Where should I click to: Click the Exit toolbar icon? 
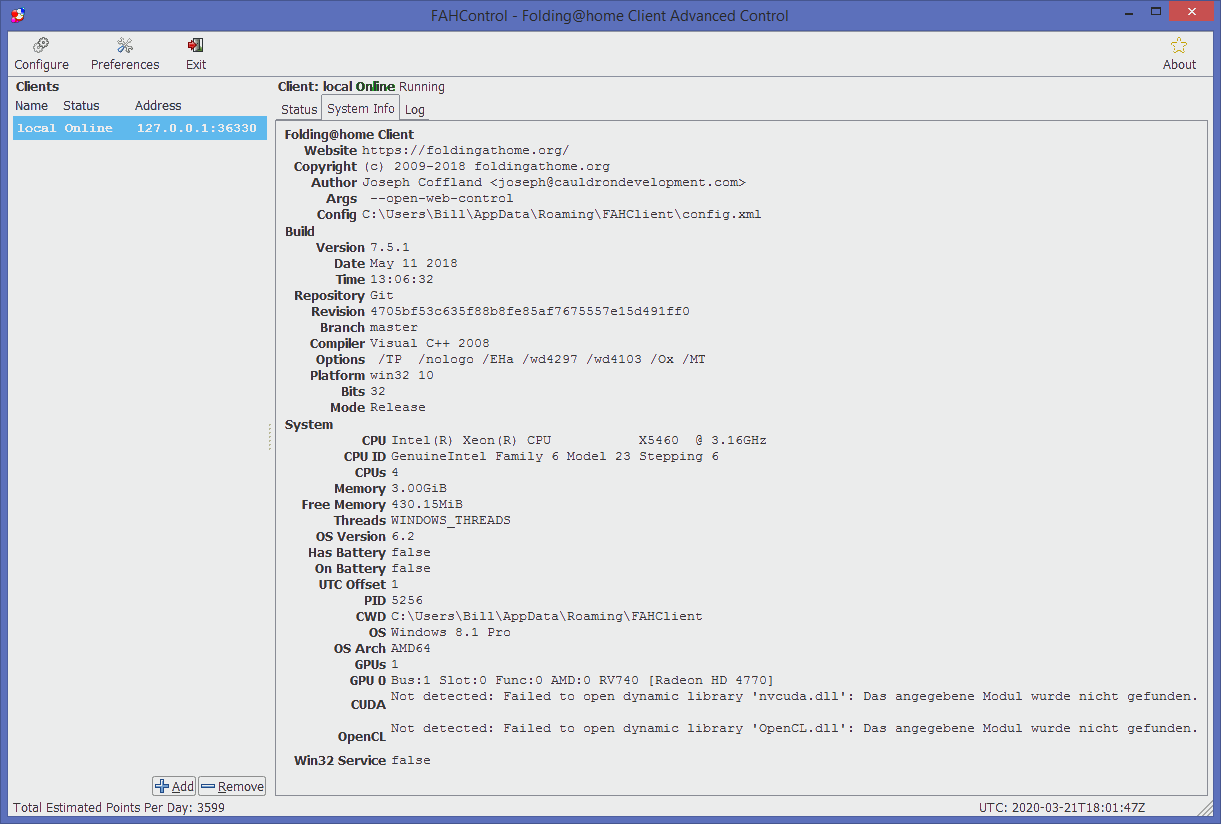click(x=196, y=54)
